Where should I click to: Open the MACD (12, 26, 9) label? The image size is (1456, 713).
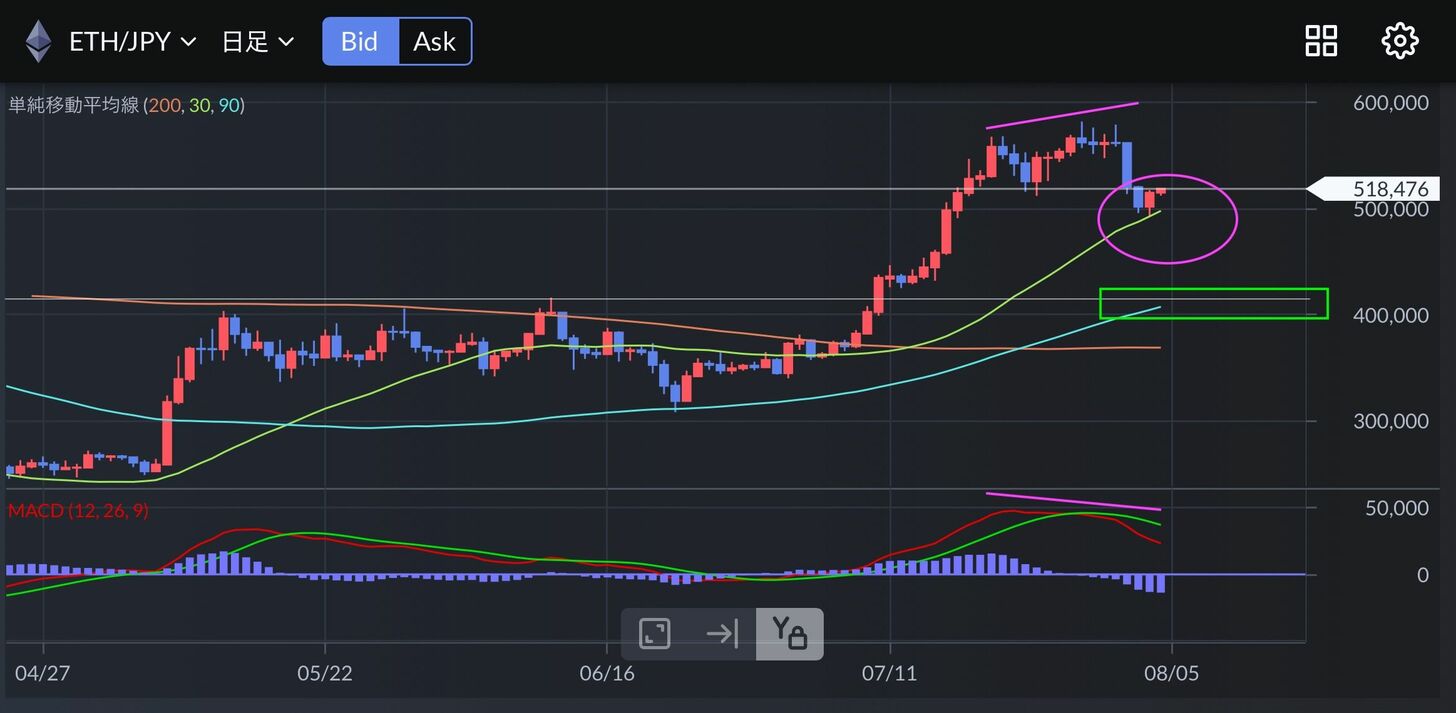(x=78, y=511)
